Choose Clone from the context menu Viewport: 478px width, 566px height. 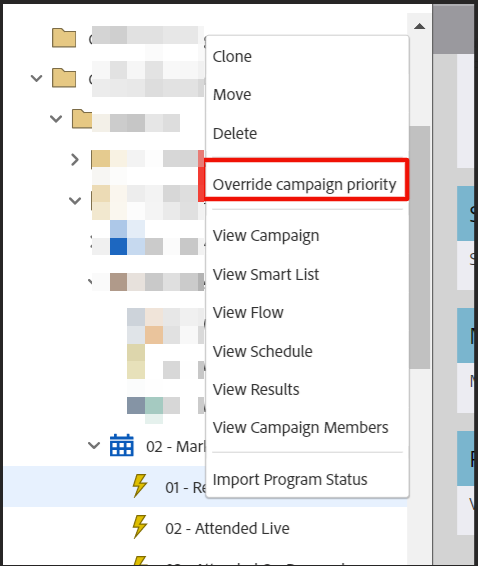point(232,57)
